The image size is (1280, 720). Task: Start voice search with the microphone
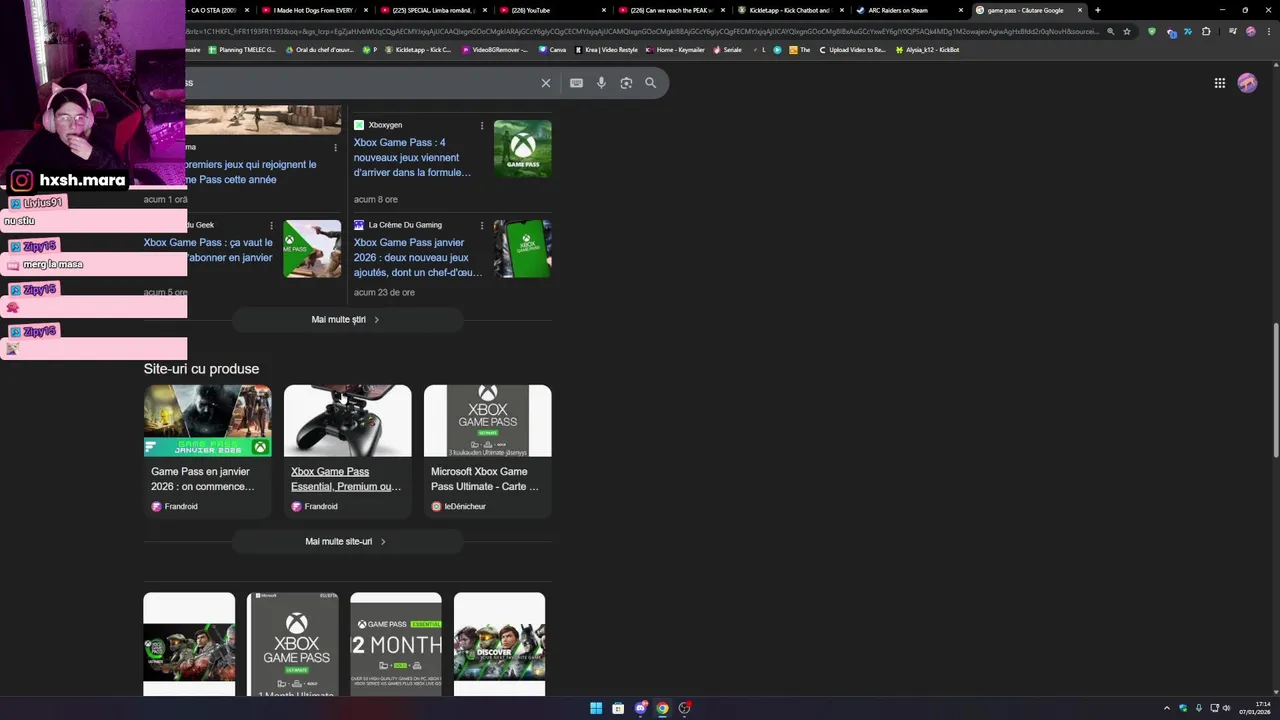tap(601, 83)
